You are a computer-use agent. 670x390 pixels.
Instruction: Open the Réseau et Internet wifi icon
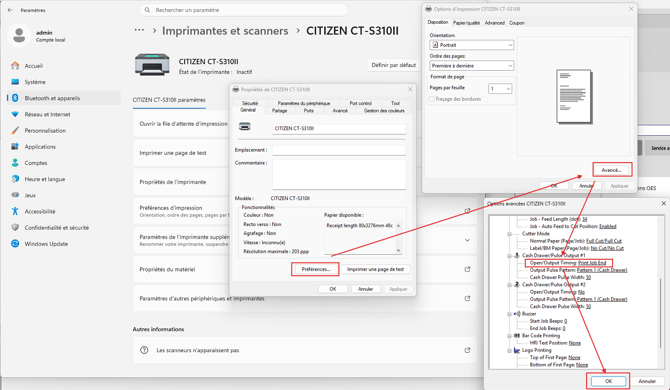15,114
